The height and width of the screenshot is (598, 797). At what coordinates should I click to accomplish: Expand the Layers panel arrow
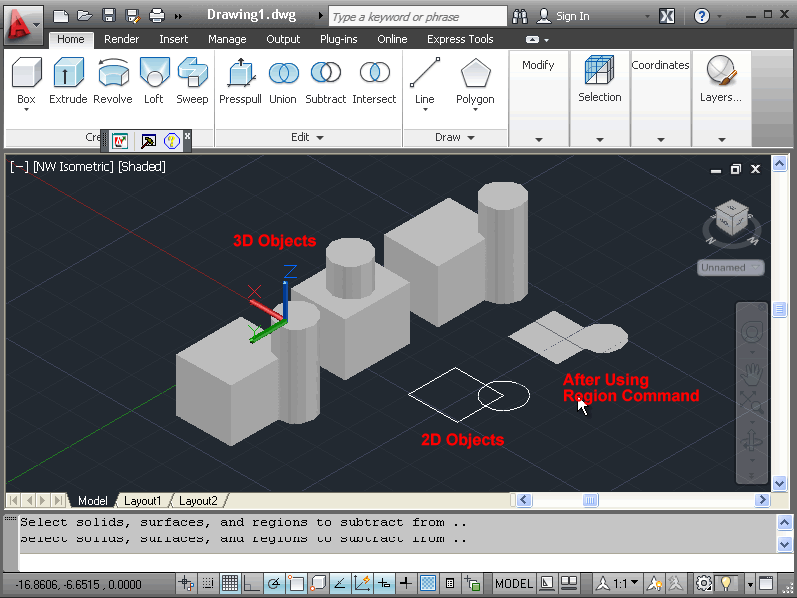pos(722,139)
